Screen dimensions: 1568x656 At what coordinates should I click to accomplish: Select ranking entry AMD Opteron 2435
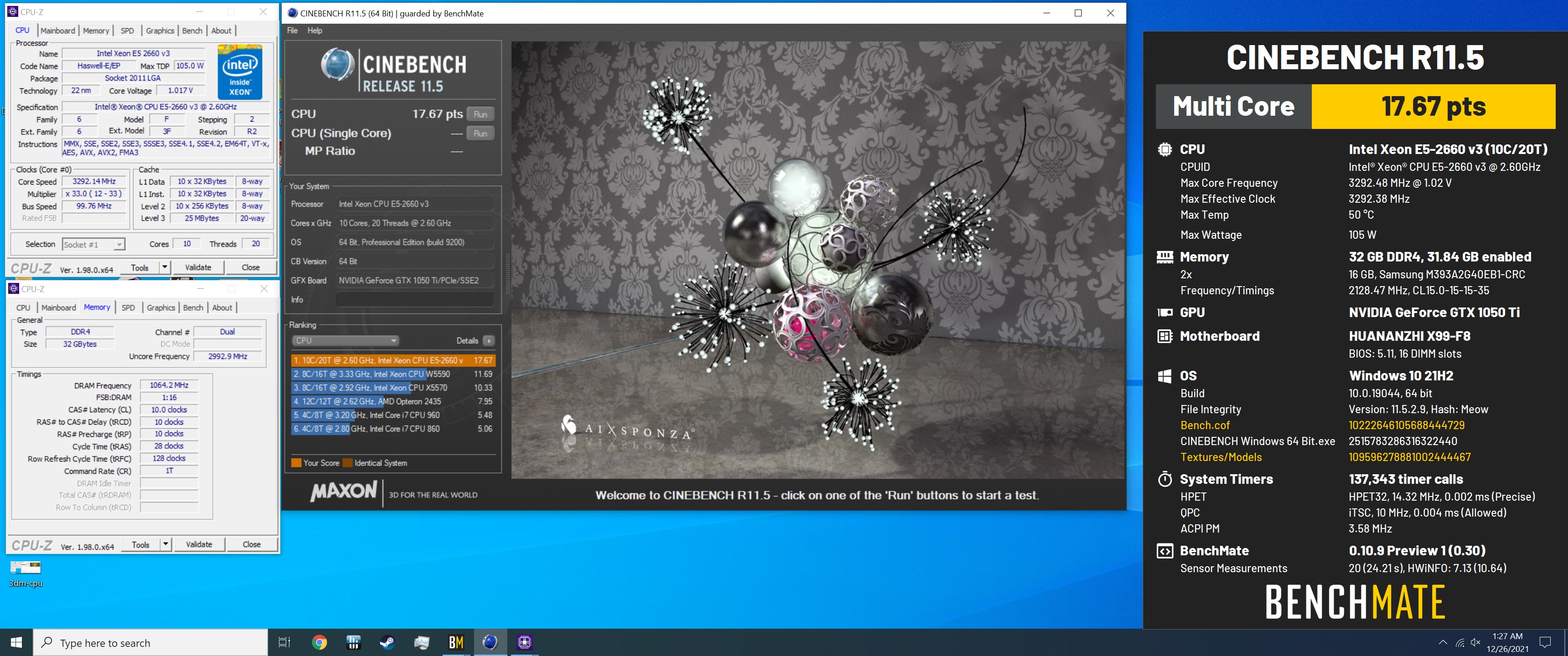[393, 402]
